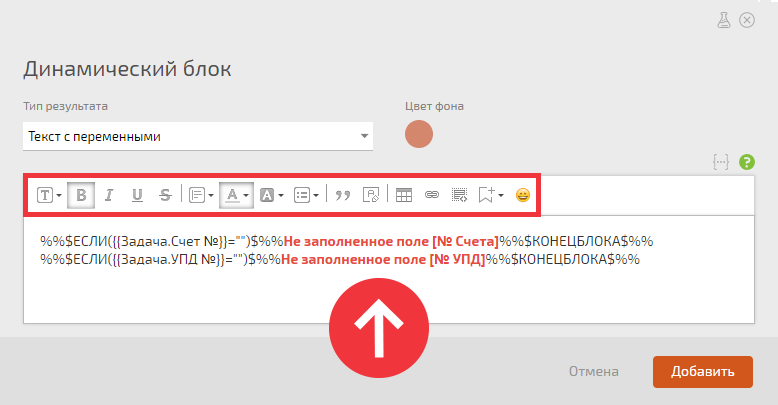This screenshot has width=778, height=405.
Task: Open the text style dropdown (T icon)
Action: [49, 195]
